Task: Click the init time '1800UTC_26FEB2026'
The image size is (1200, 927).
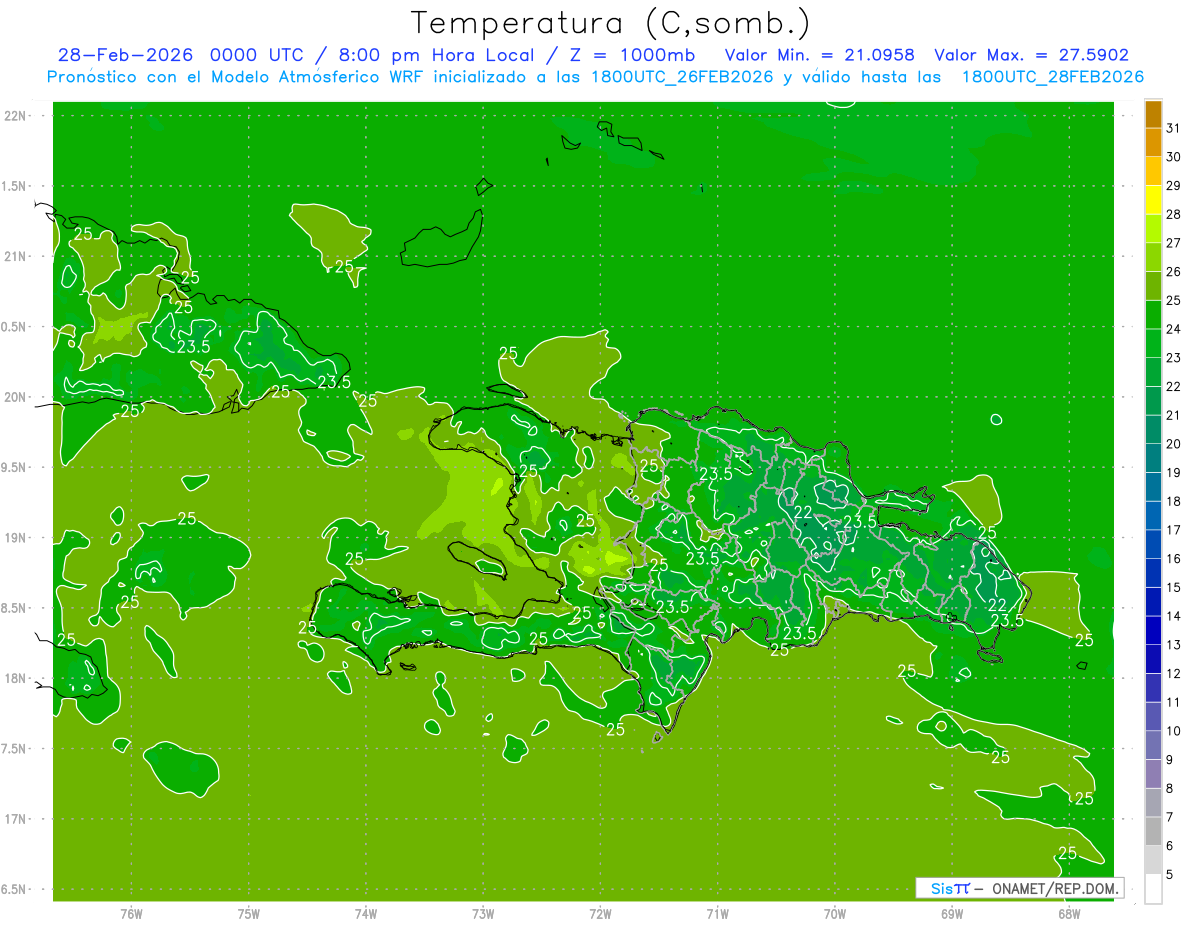Action: pyautogui.click(x=683, y=77)
